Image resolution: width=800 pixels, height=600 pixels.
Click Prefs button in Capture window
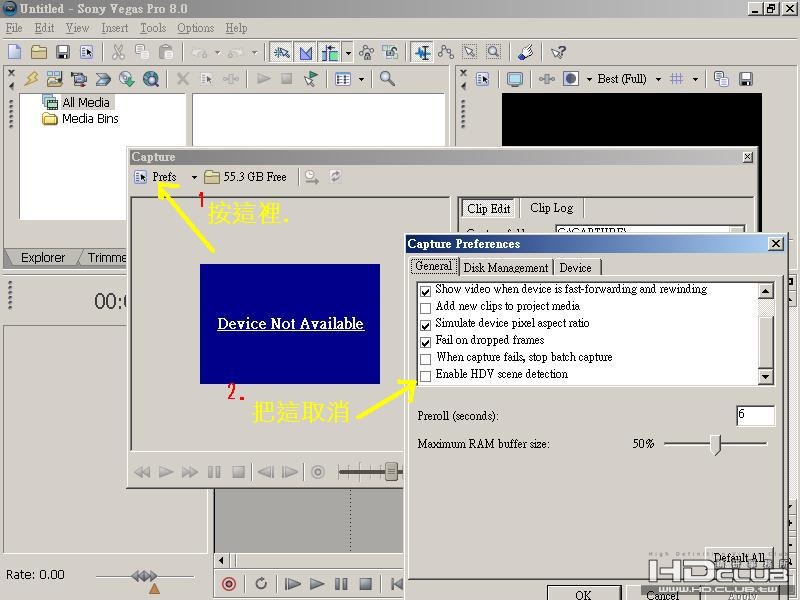tap(156, 177)
